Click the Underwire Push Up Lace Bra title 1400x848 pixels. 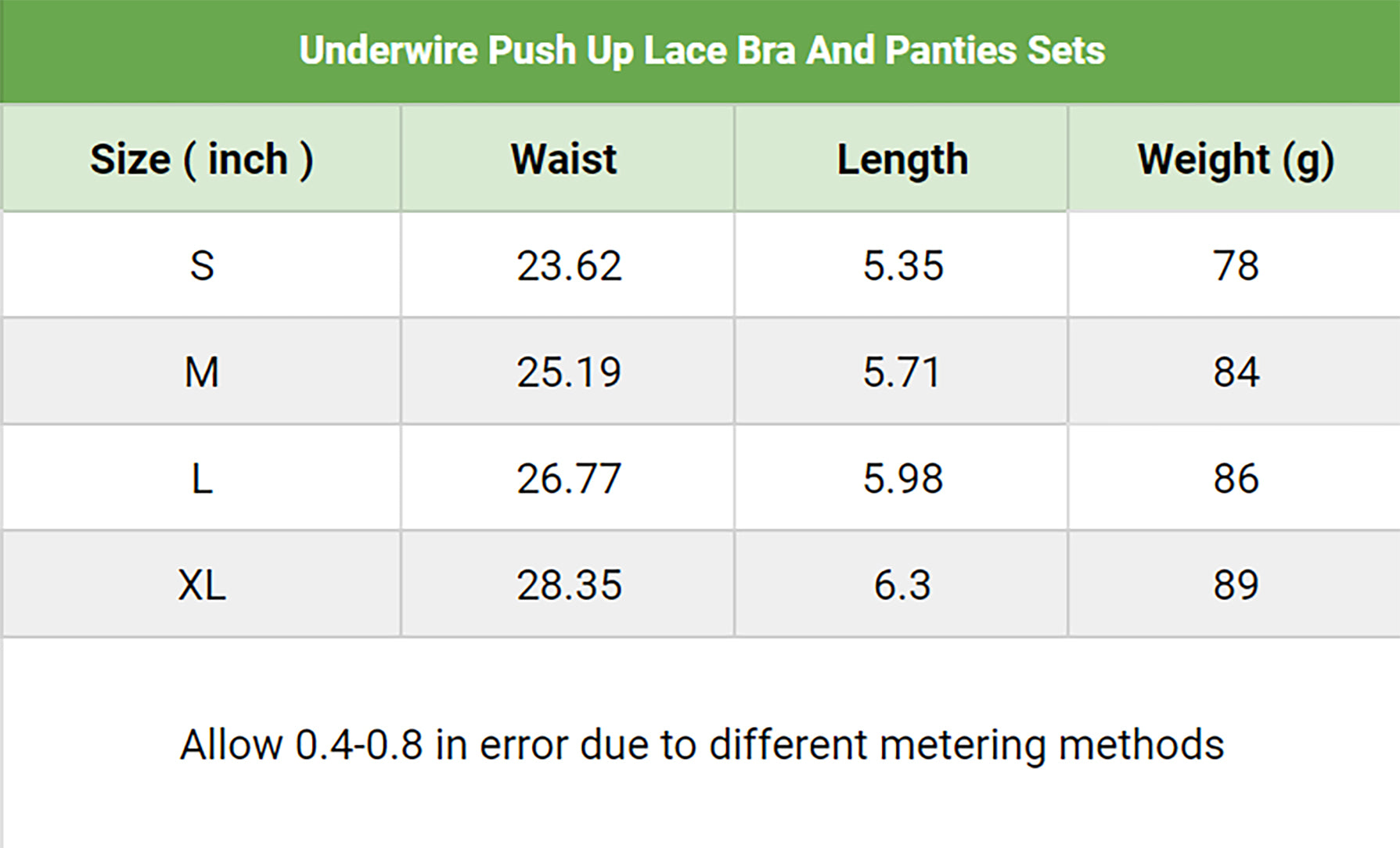(x=701, y=51)
